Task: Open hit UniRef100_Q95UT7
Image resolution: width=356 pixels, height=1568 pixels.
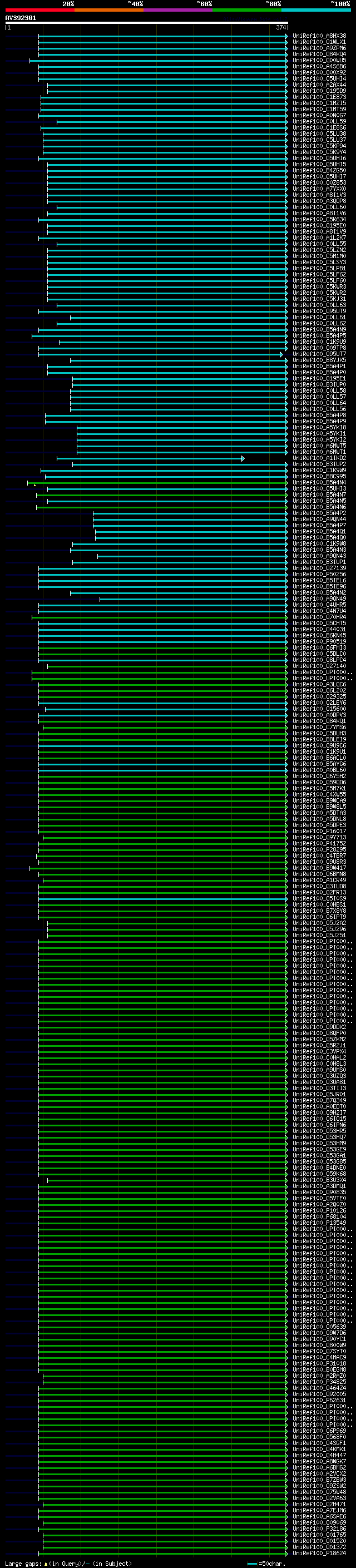Action: 319,354
